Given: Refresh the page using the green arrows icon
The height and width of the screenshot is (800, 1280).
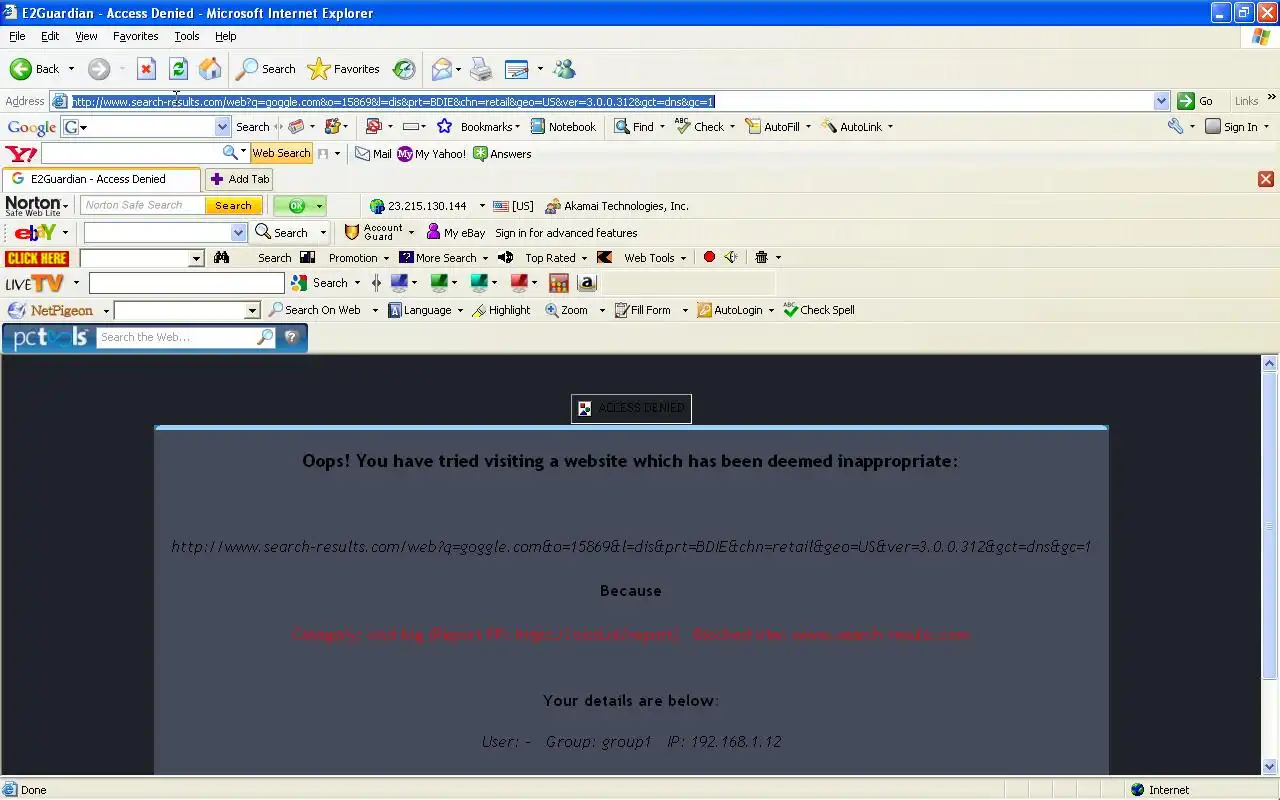Looking at the screenshot, I should click(x=178, y=69).
